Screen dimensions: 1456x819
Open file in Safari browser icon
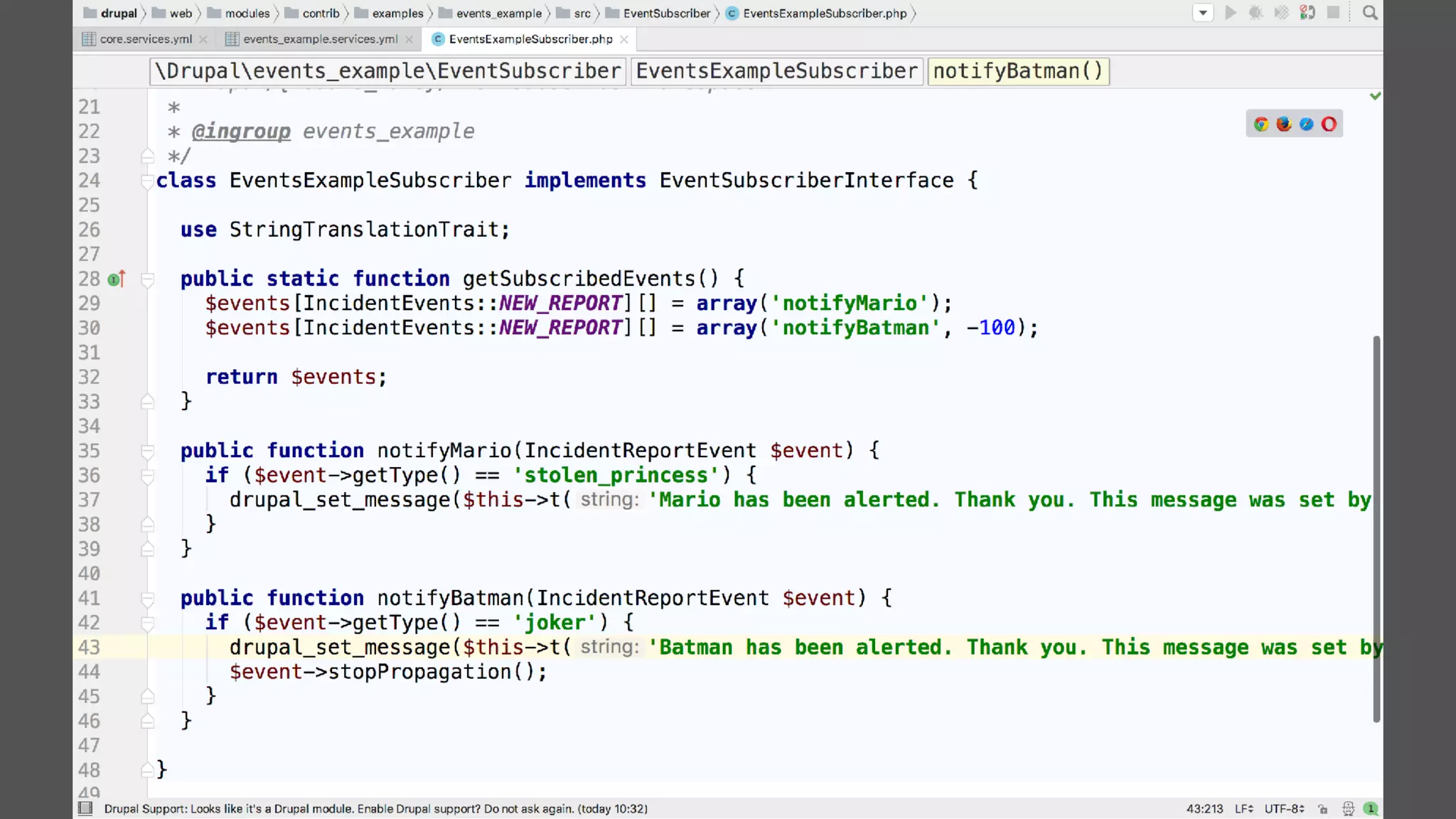coord(1307,124)
